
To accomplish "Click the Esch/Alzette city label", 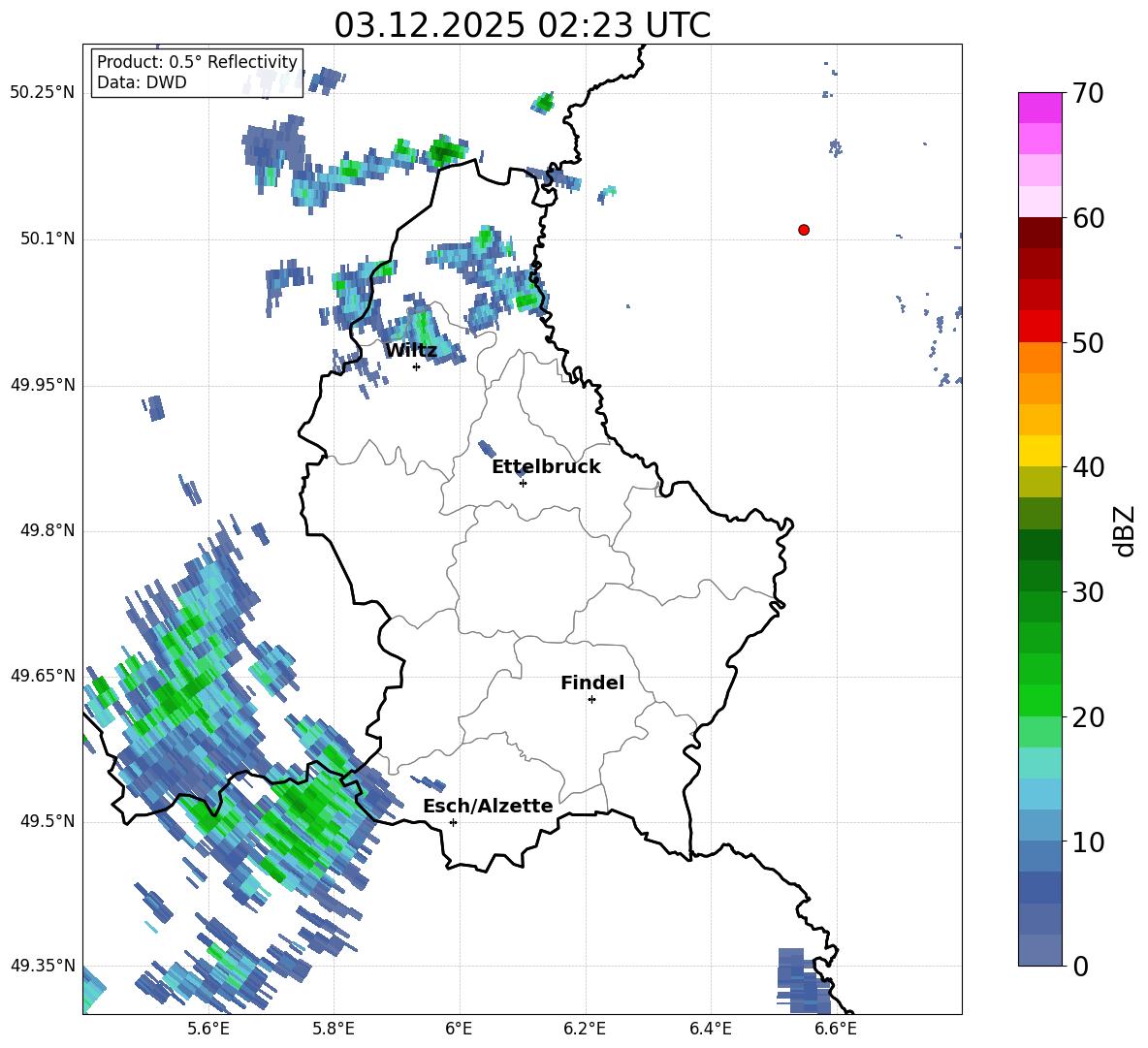I will click(x=488, y=807).
